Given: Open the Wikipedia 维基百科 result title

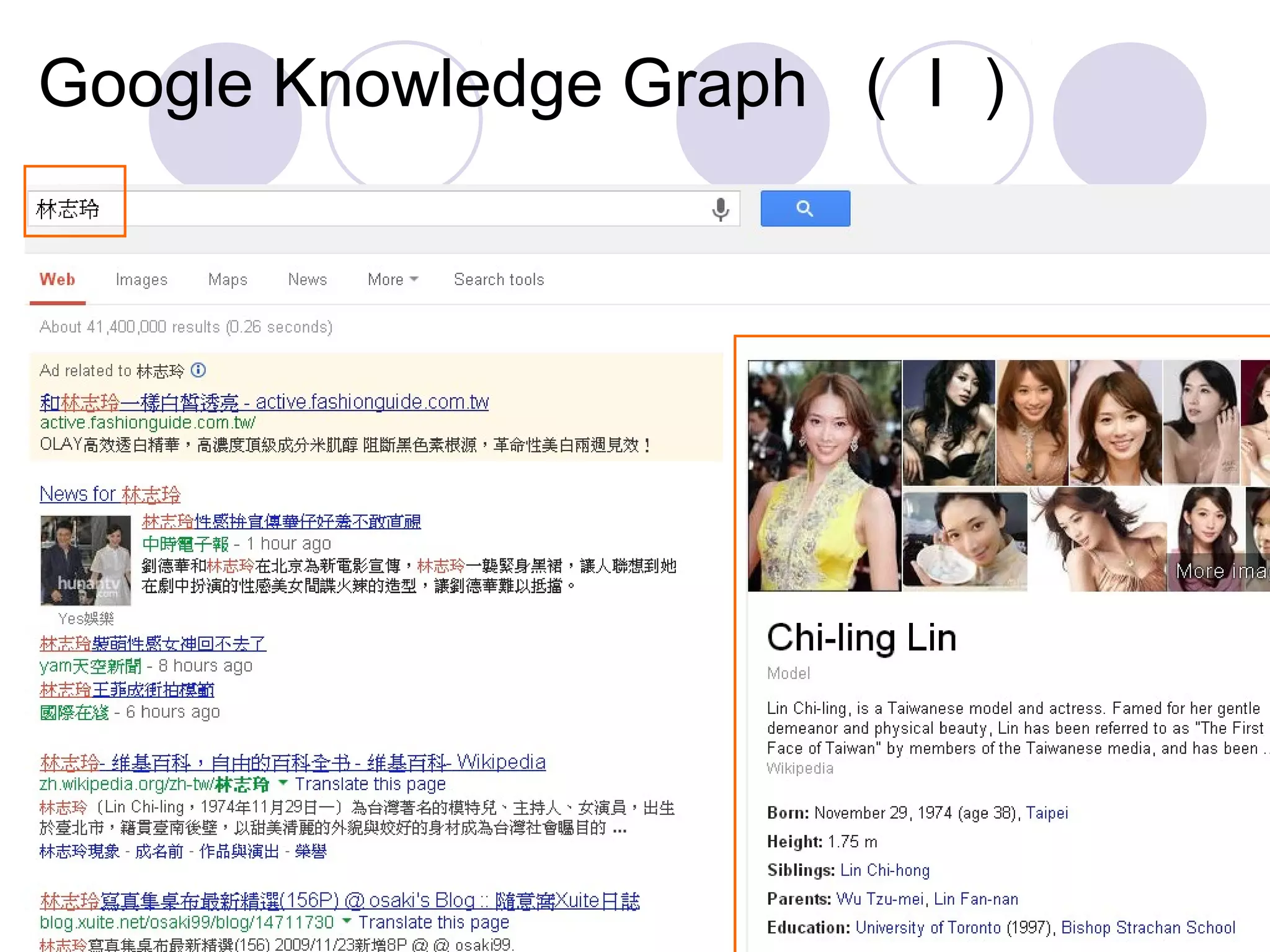Looking at the screenshot, I should click(x=293, y=762).
